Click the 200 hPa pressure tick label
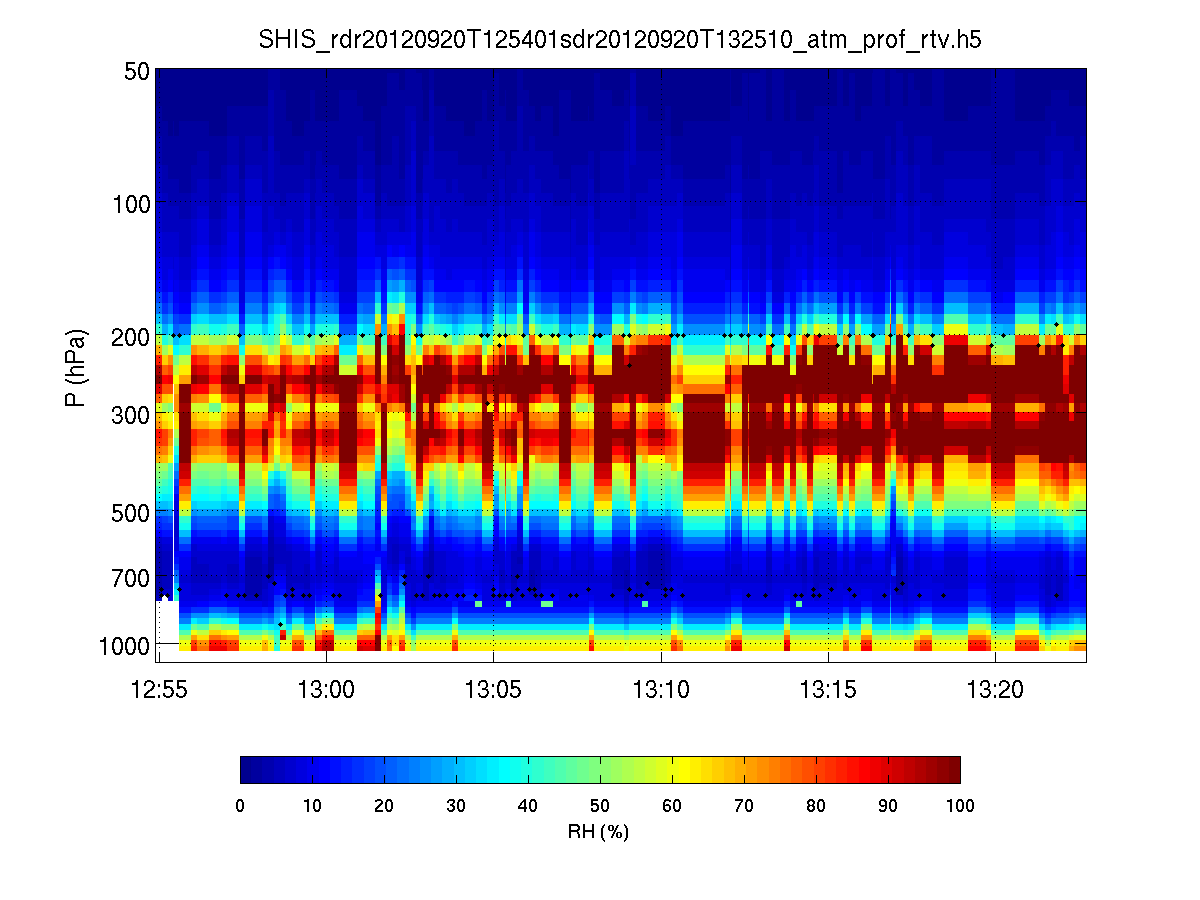 click(125, 336)
